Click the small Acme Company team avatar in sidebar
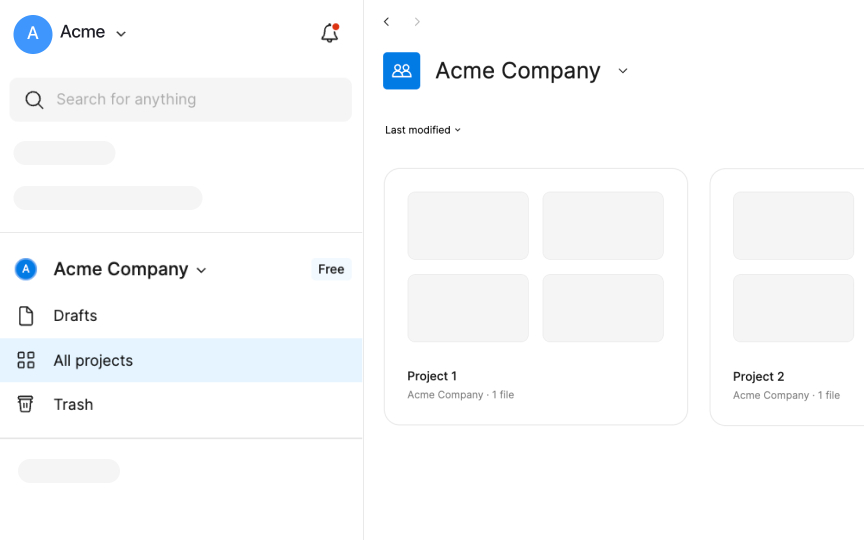 coord(25,269)
